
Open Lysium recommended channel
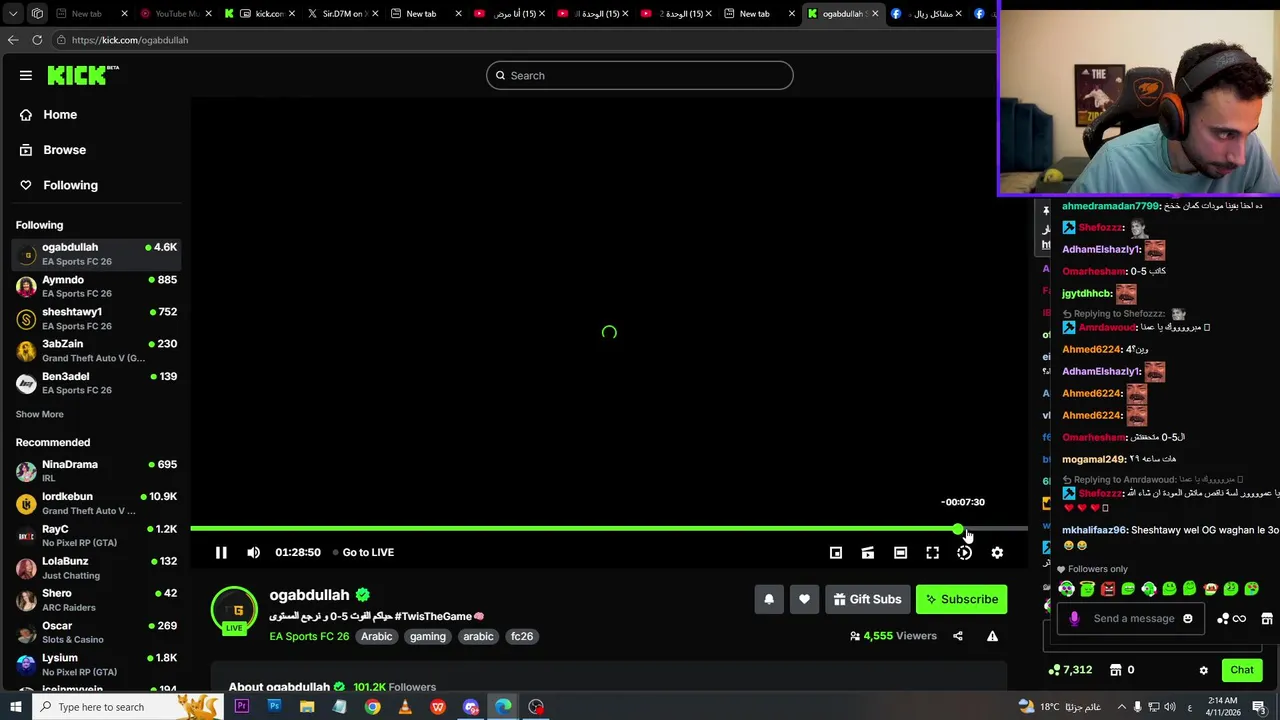coord(96,665)
